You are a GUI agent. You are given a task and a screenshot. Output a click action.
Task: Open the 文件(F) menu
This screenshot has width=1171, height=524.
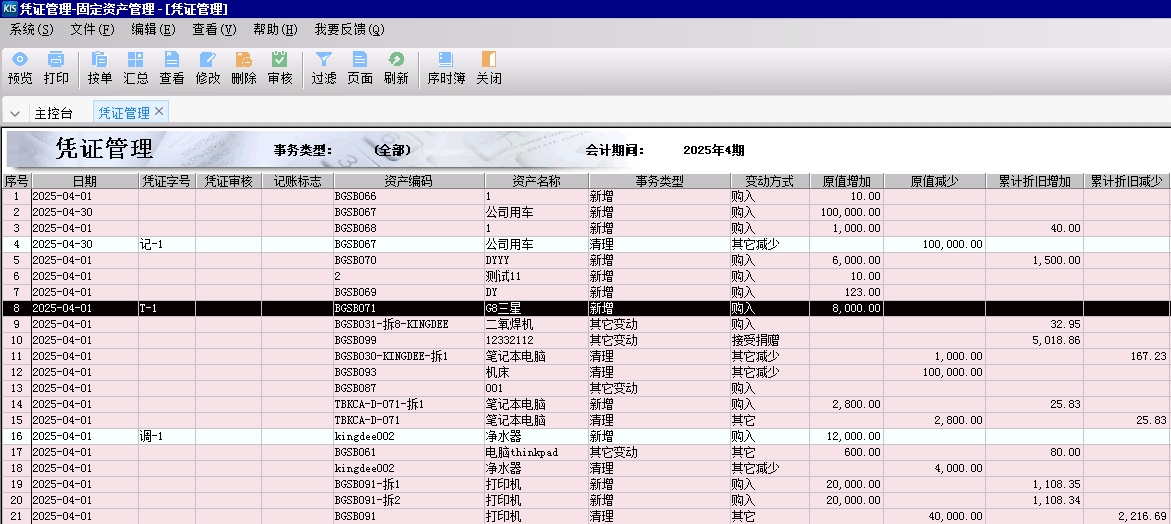click(x=93, y=30)
